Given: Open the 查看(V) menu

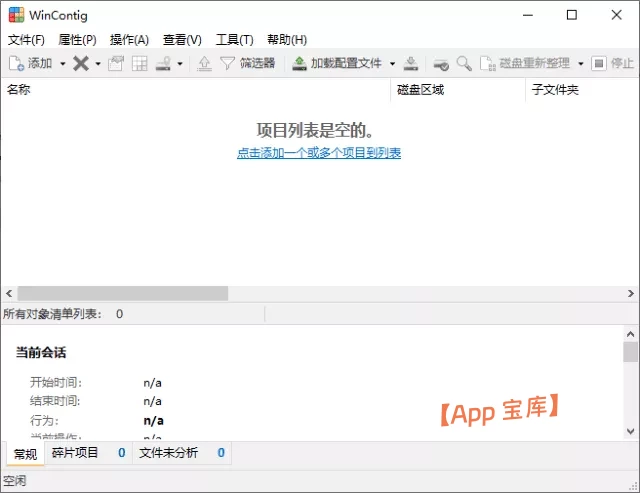Looking at the screenshot, I should point(182,40).
